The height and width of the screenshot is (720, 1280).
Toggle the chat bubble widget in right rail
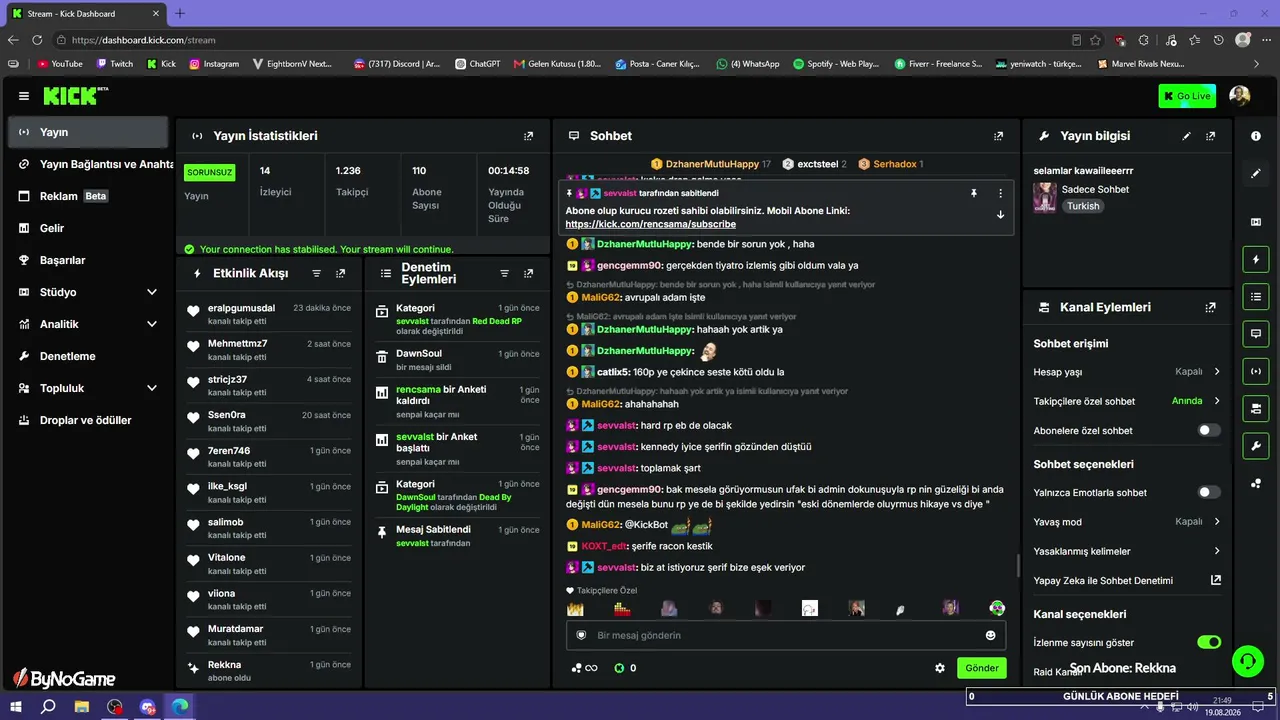1256,333
